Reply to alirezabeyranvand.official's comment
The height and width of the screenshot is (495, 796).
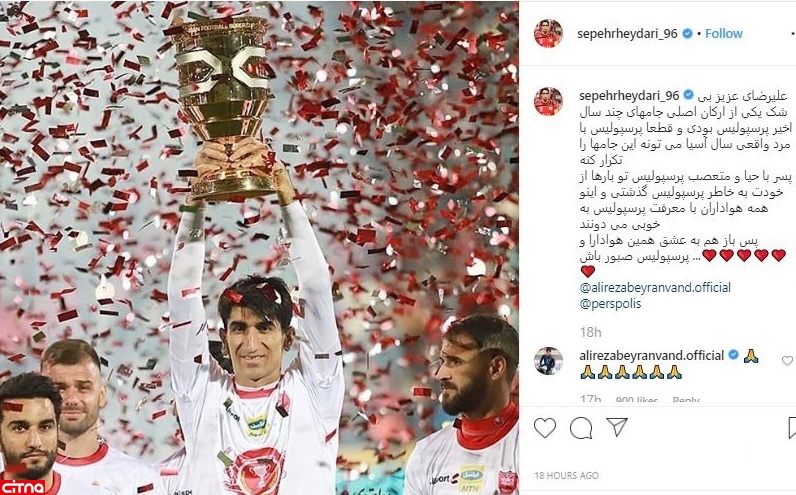tap(686, 400)
